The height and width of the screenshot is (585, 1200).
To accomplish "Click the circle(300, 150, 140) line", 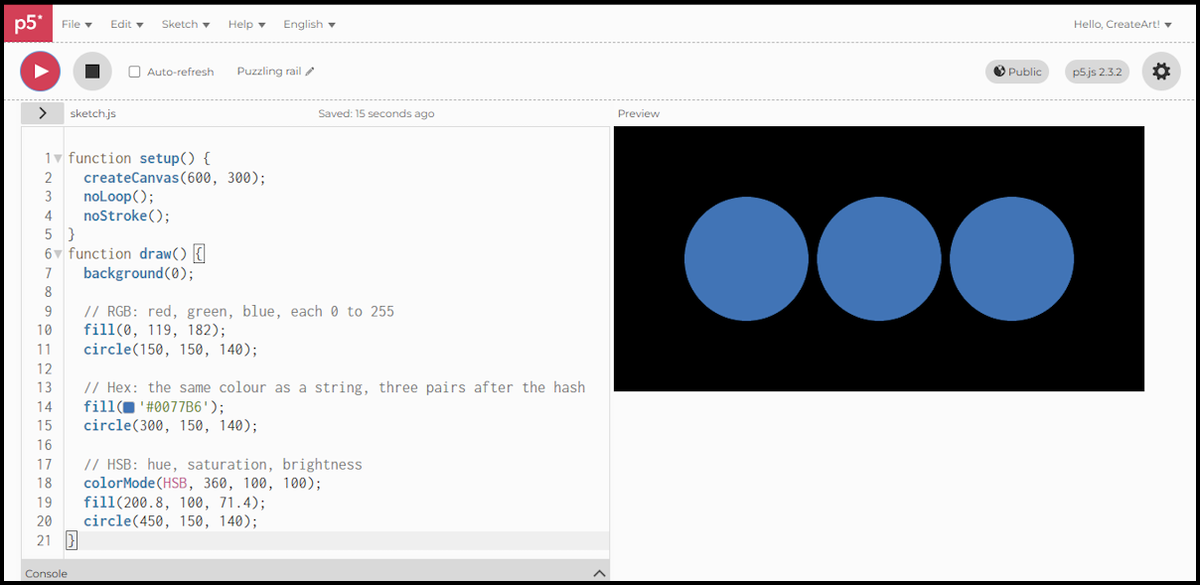I will coord(171,426).
